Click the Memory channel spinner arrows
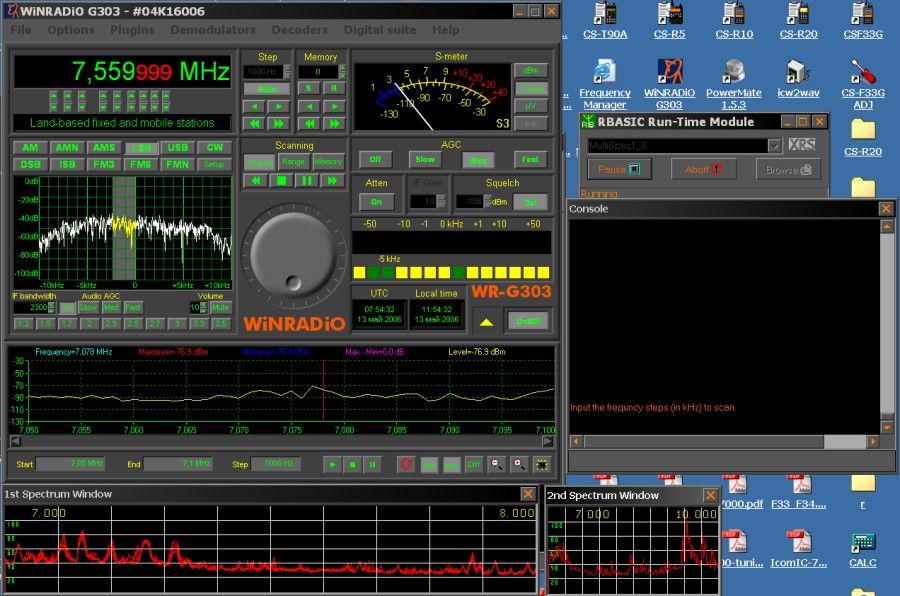 [342, 72]
